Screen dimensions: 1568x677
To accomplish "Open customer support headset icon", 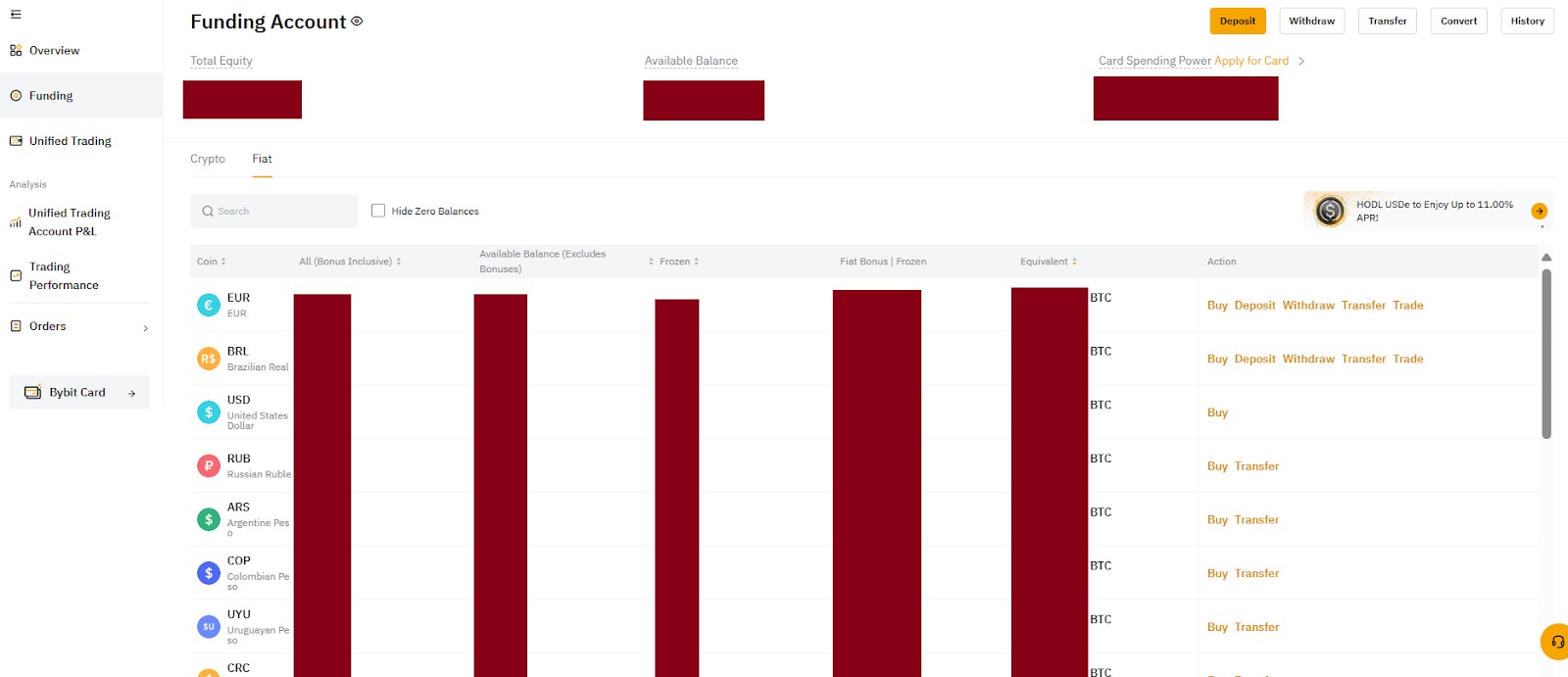I will [x=1557, y=642].
